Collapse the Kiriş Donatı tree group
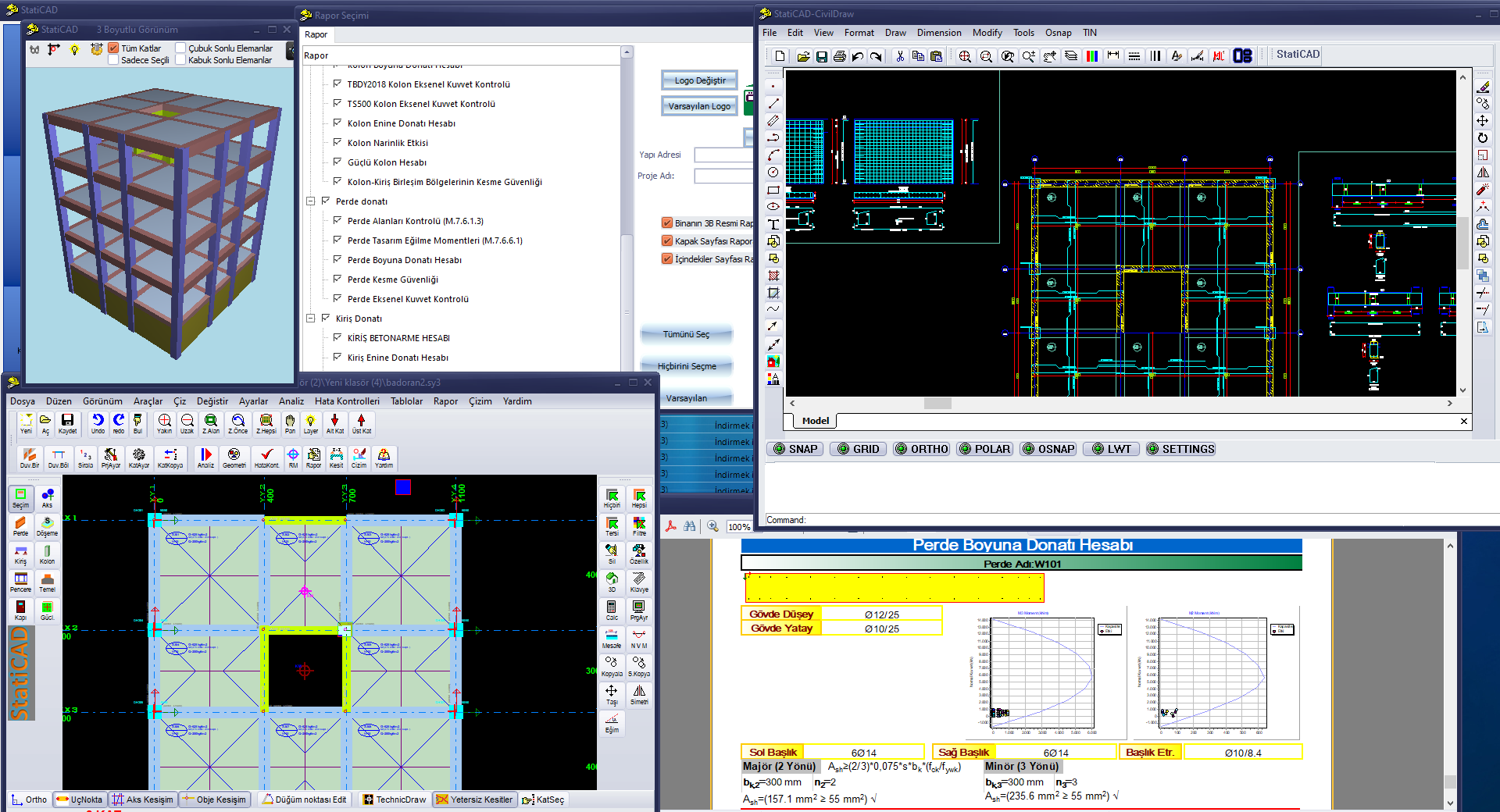The height and width of the screenshot is (812, 1500). (x=310, y=318)
